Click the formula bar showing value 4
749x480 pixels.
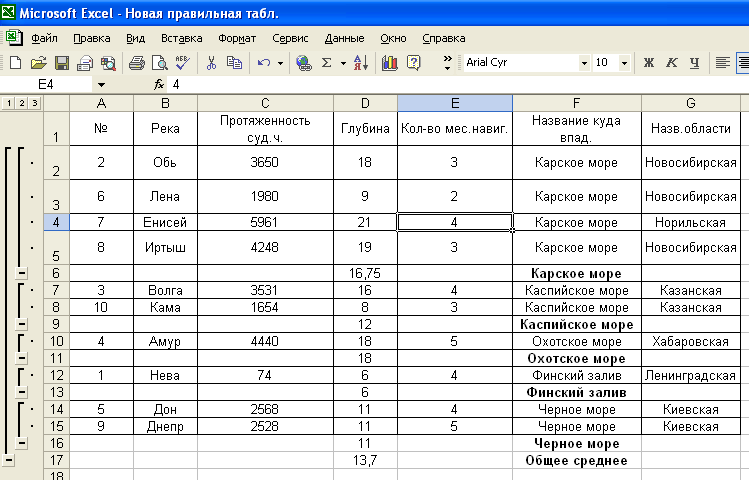point(459,85)
